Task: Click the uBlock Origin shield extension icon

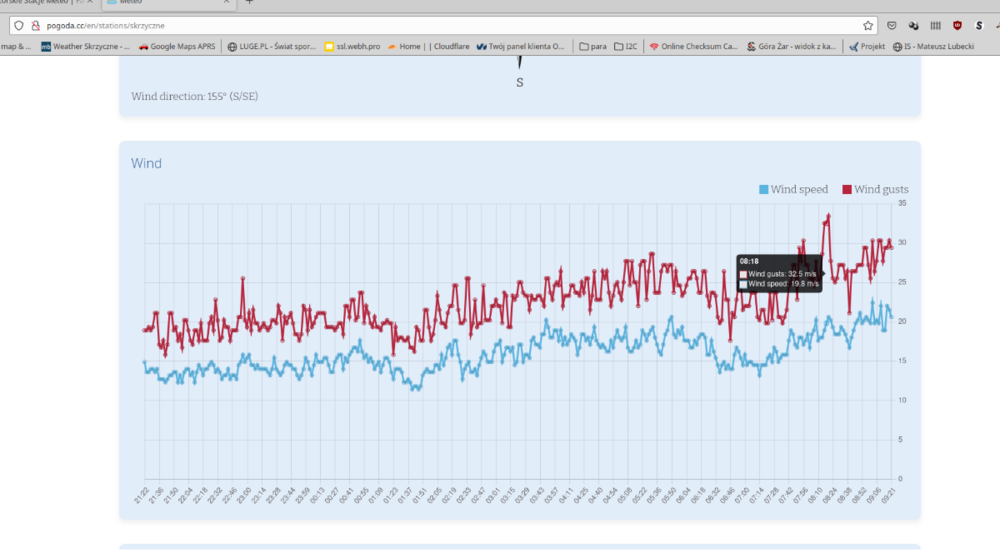Action: click(x=957, y=26)
